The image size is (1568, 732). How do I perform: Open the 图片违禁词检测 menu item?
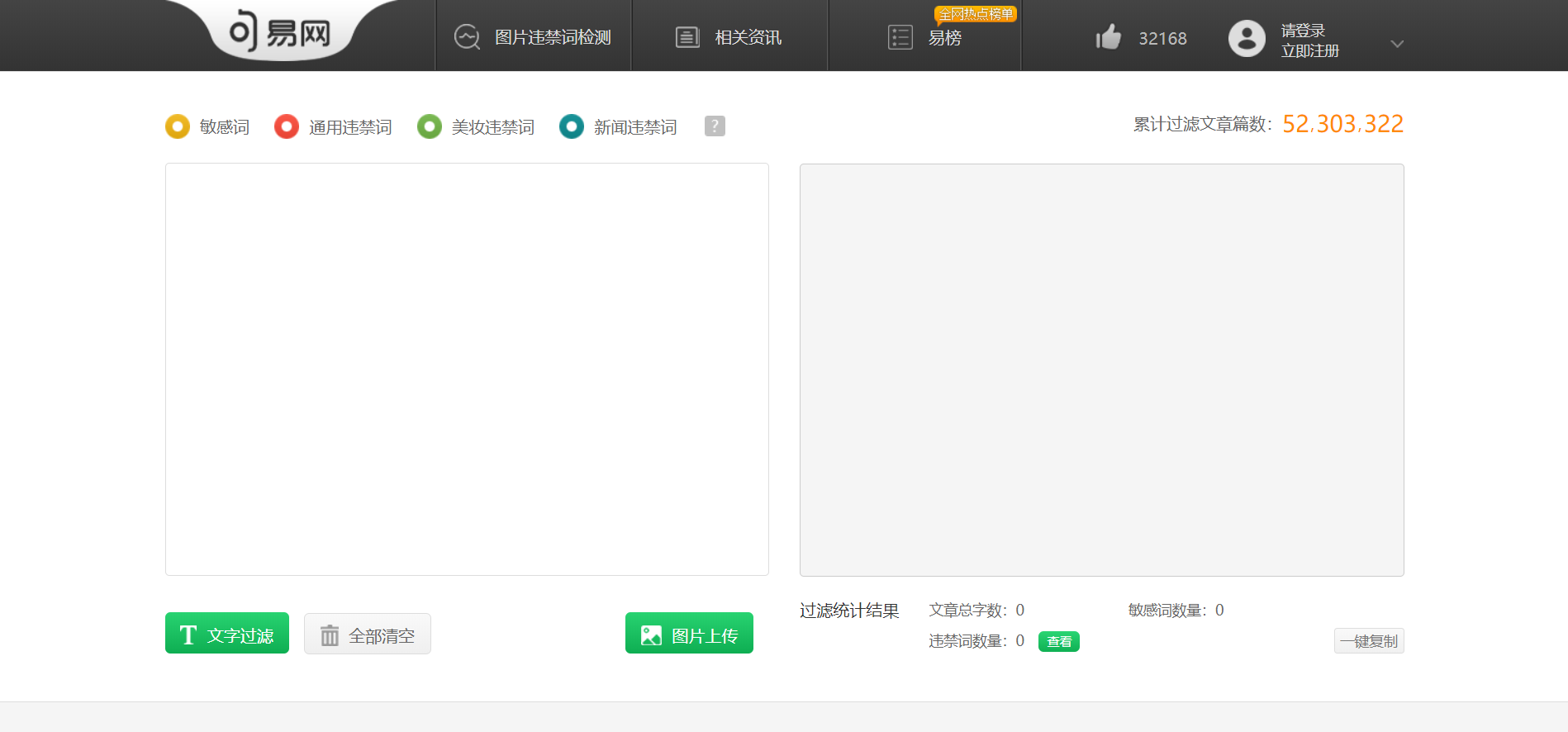[553, 37]
